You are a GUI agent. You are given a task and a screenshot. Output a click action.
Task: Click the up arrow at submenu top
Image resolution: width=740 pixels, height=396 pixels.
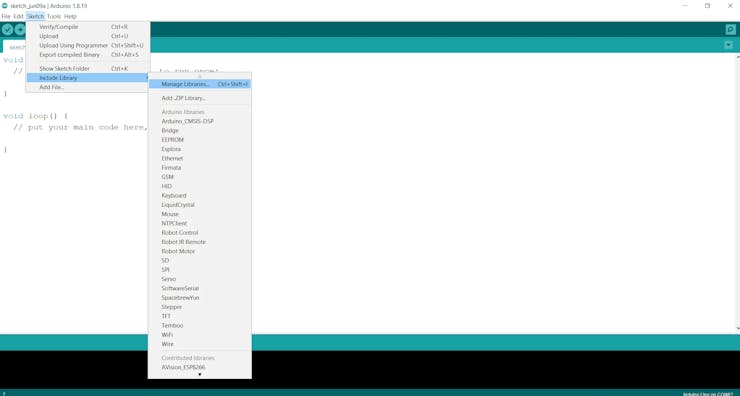click(x=200, y=76)
